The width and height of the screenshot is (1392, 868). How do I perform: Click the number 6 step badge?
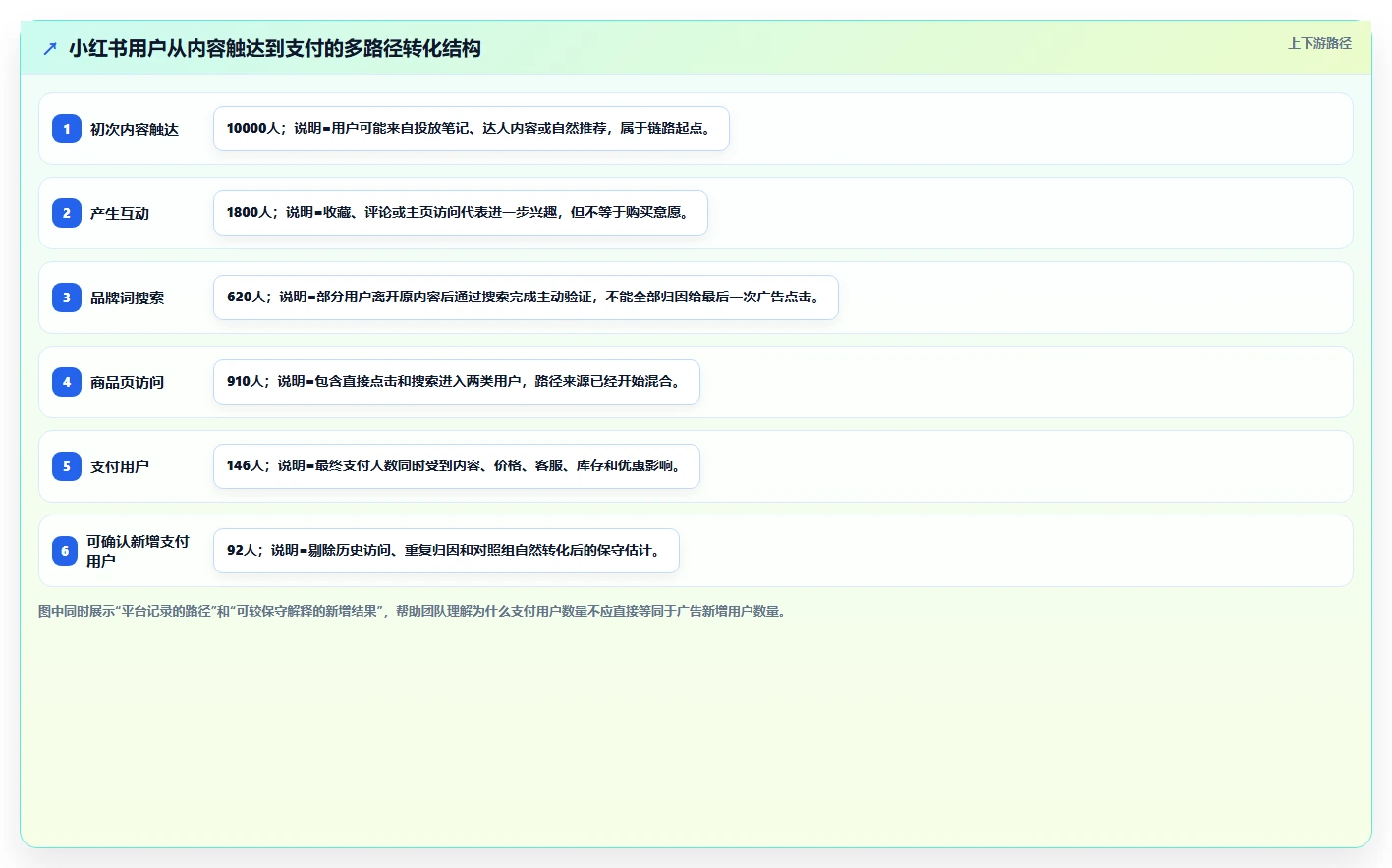tap(65, 551)
